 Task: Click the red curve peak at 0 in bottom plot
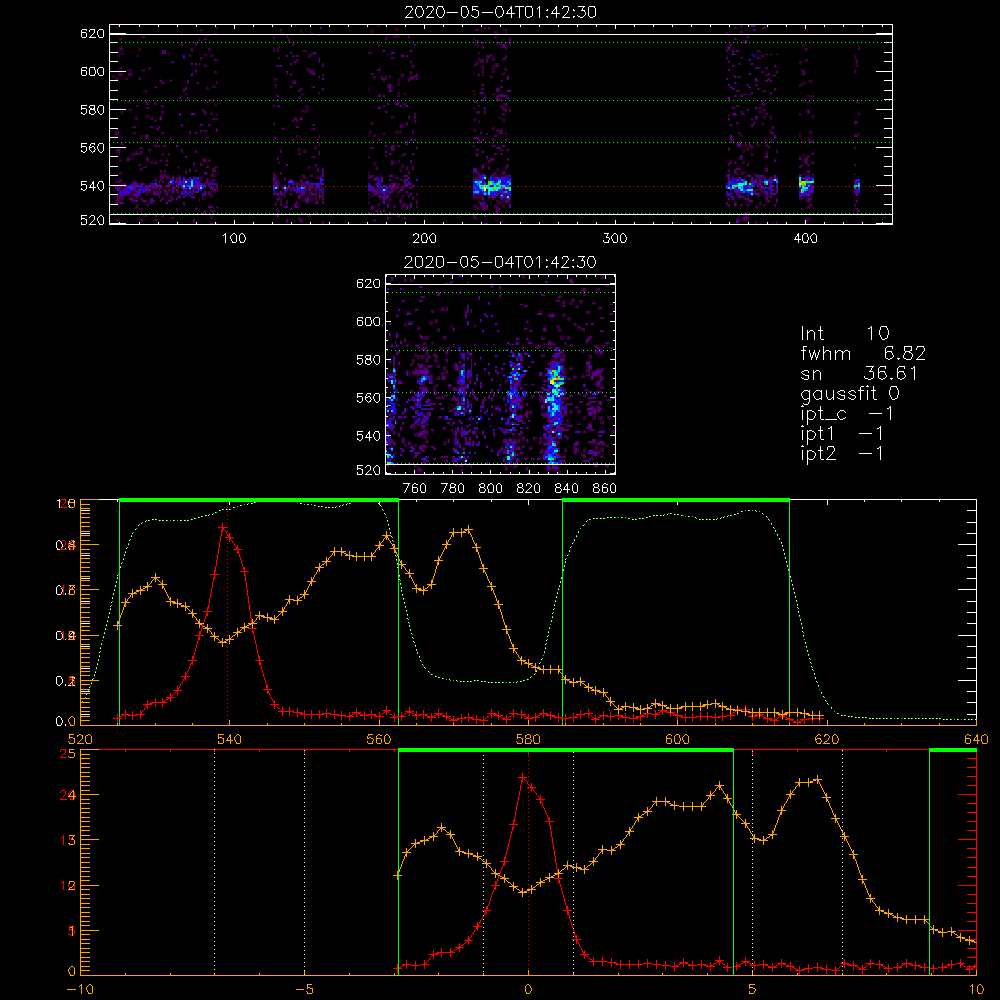pyautogui.click(x=523, y=777)
